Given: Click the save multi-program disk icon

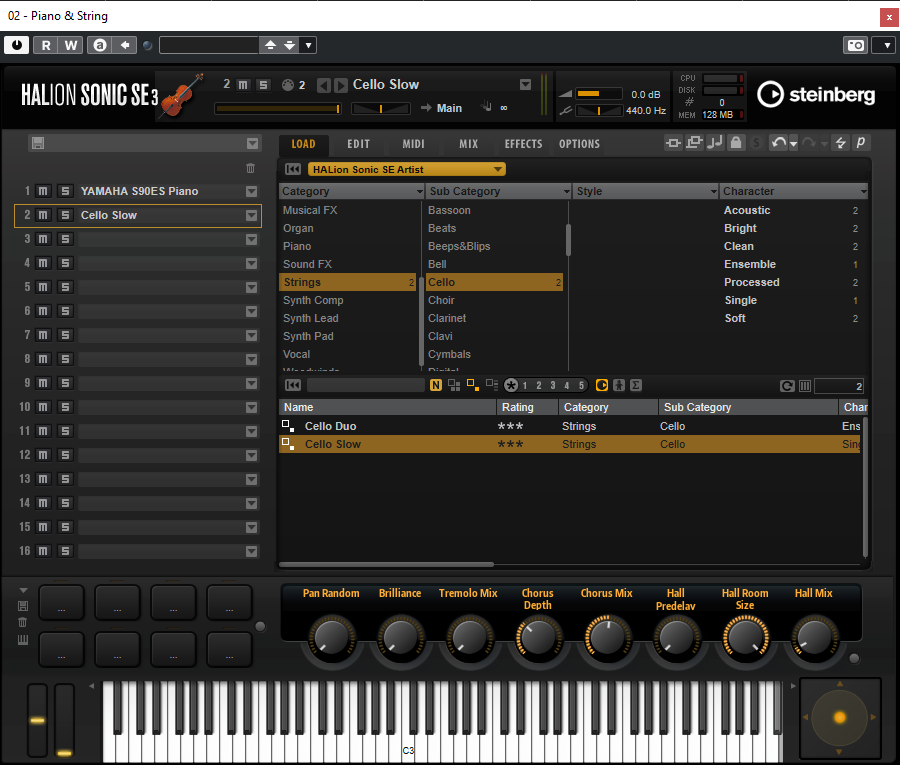Looking at the screenshot, I should point(38,143).
